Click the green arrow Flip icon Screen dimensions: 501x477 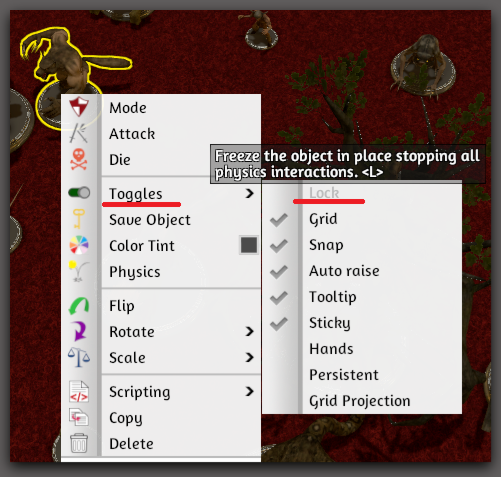pos(79,306)
